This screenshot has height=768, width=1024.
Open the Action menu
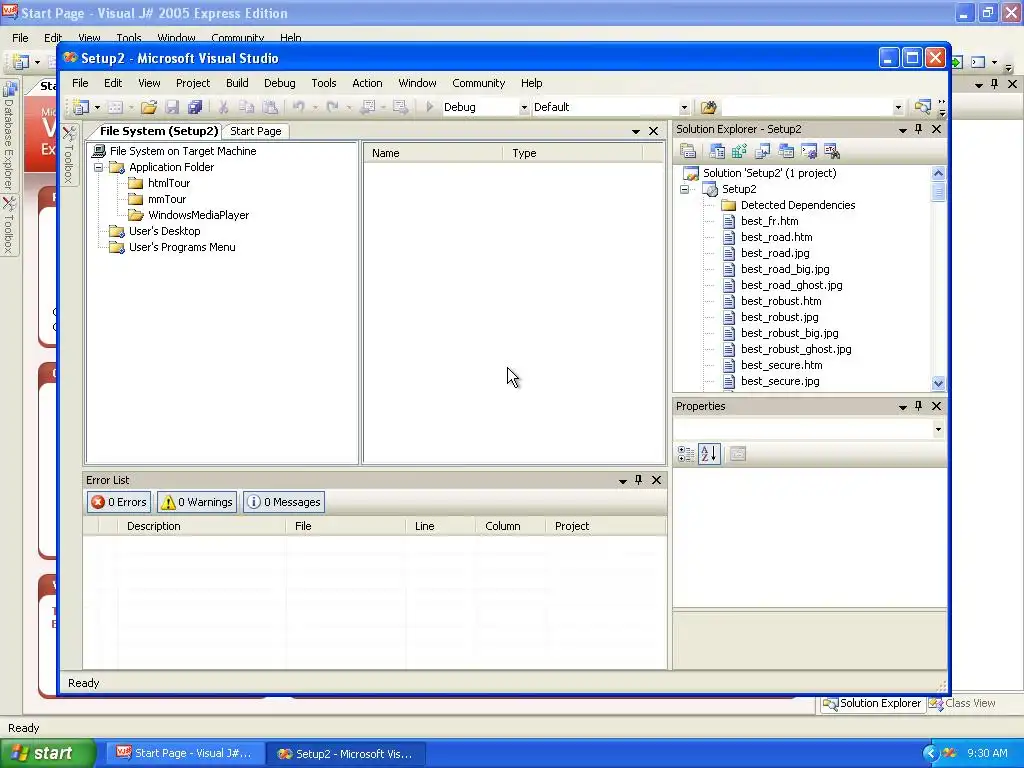click(x=367, y=83)
